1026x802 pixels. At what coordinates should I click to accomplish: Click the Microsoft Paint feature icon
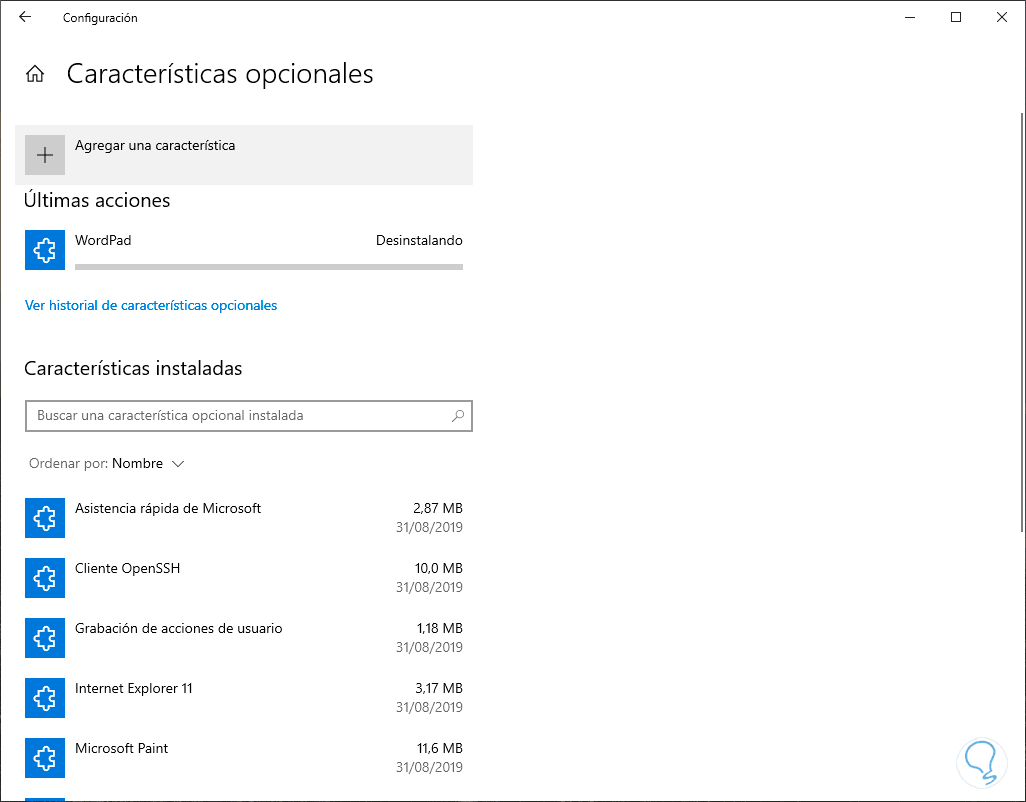(45, 758)
